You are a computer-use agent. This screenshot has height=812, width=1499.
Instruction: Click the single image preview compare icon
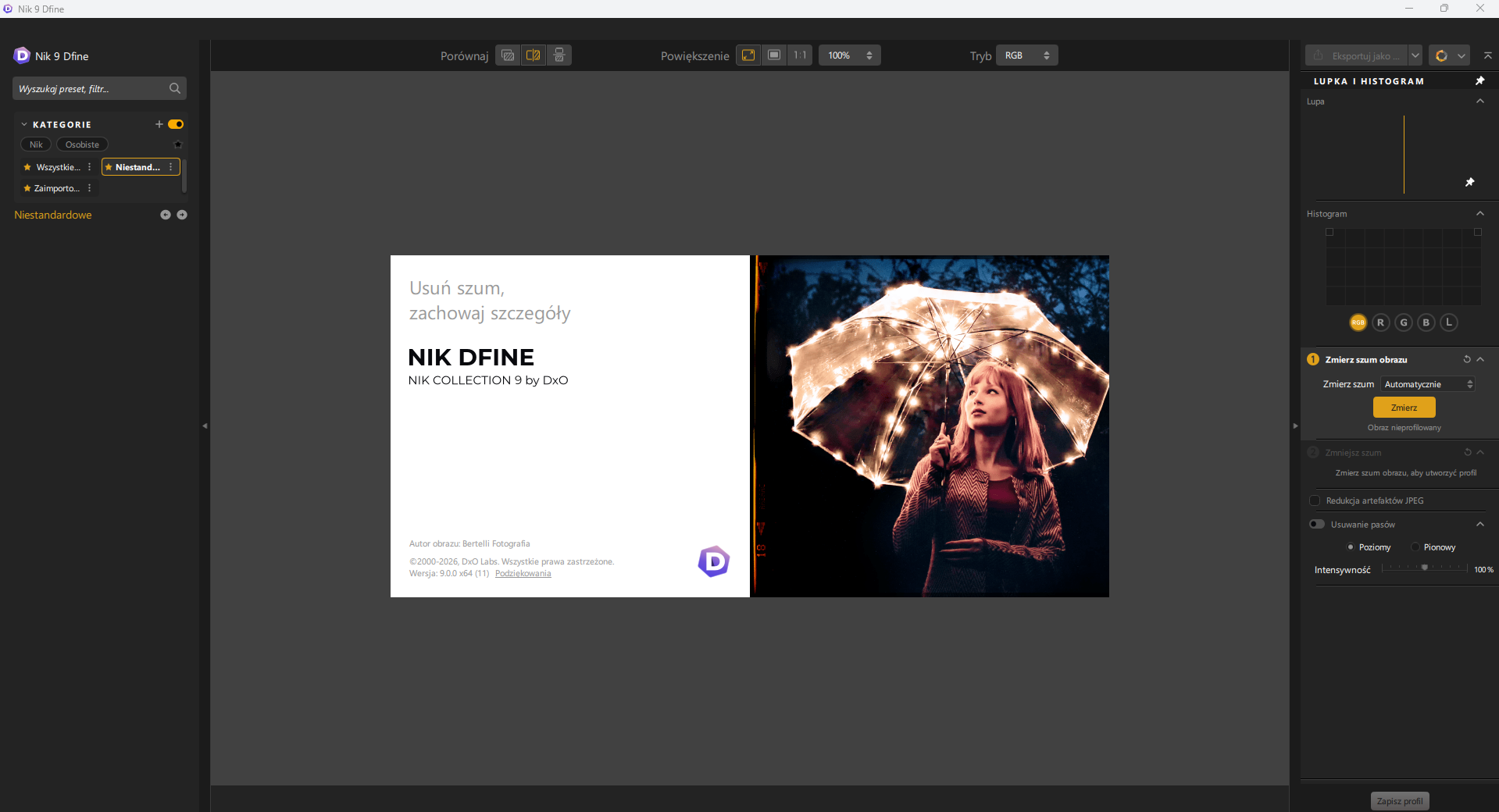pyautogui.click(x=508, y=55)
